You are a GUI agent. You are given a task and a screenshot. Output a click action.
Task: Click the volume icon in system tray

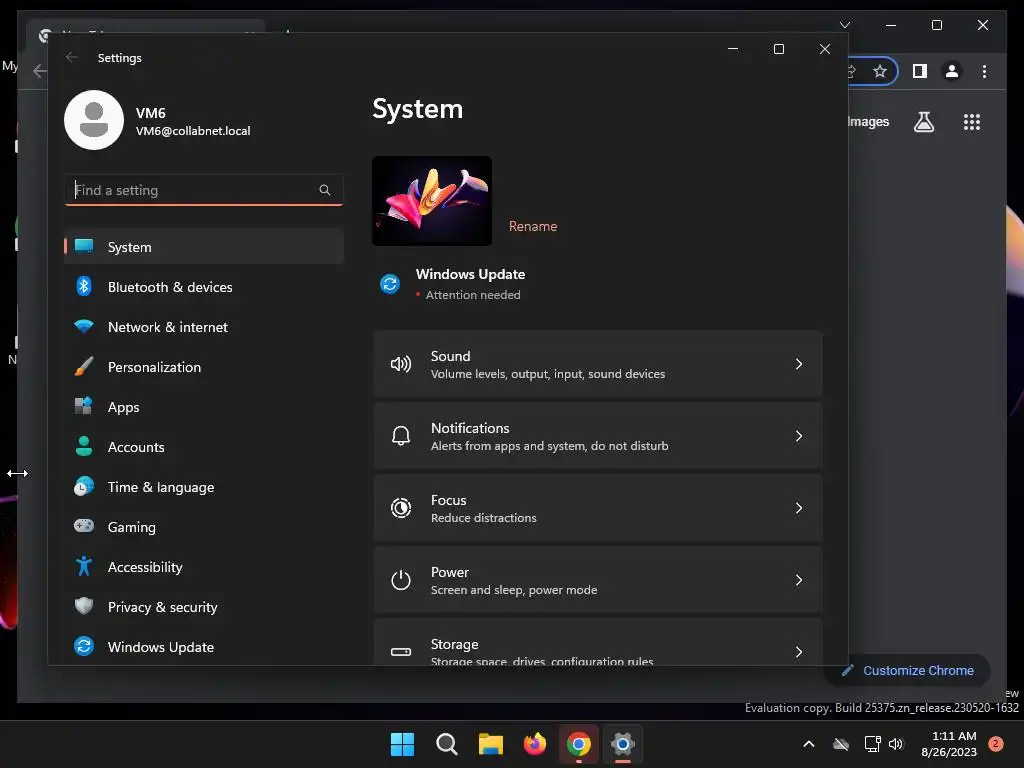pyautogui.click(x=896, y=744)
